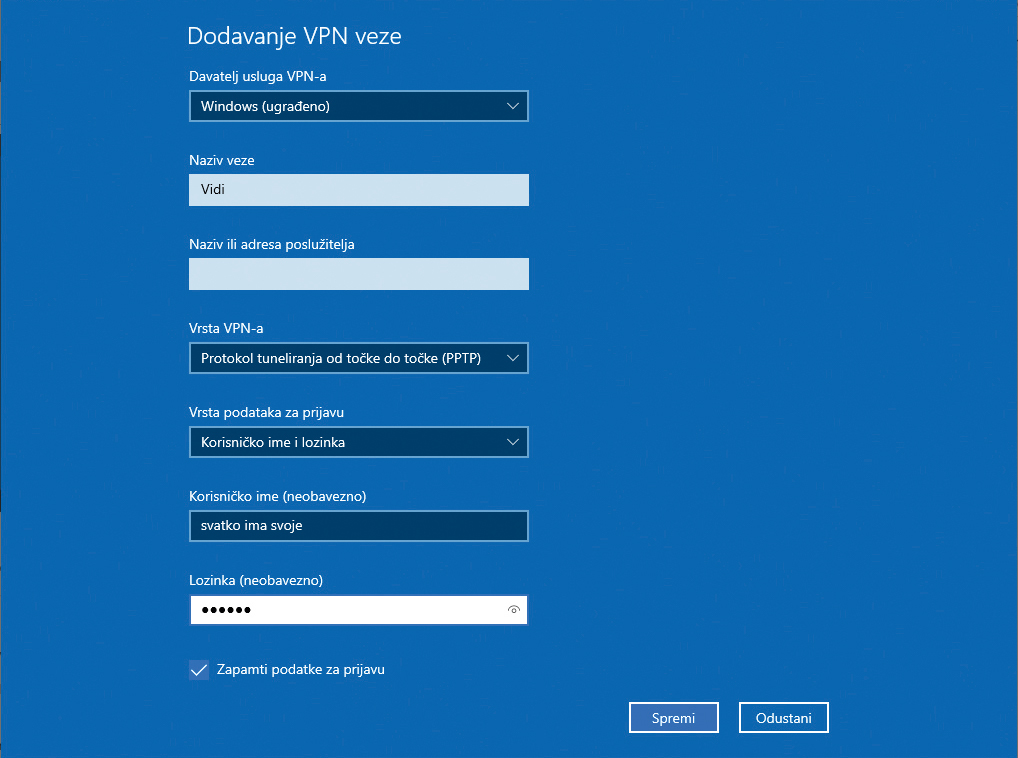This screenshot has width=1018, height=758.
Task: Cancel with the Odustani button
Action: (x=783, y=717)
